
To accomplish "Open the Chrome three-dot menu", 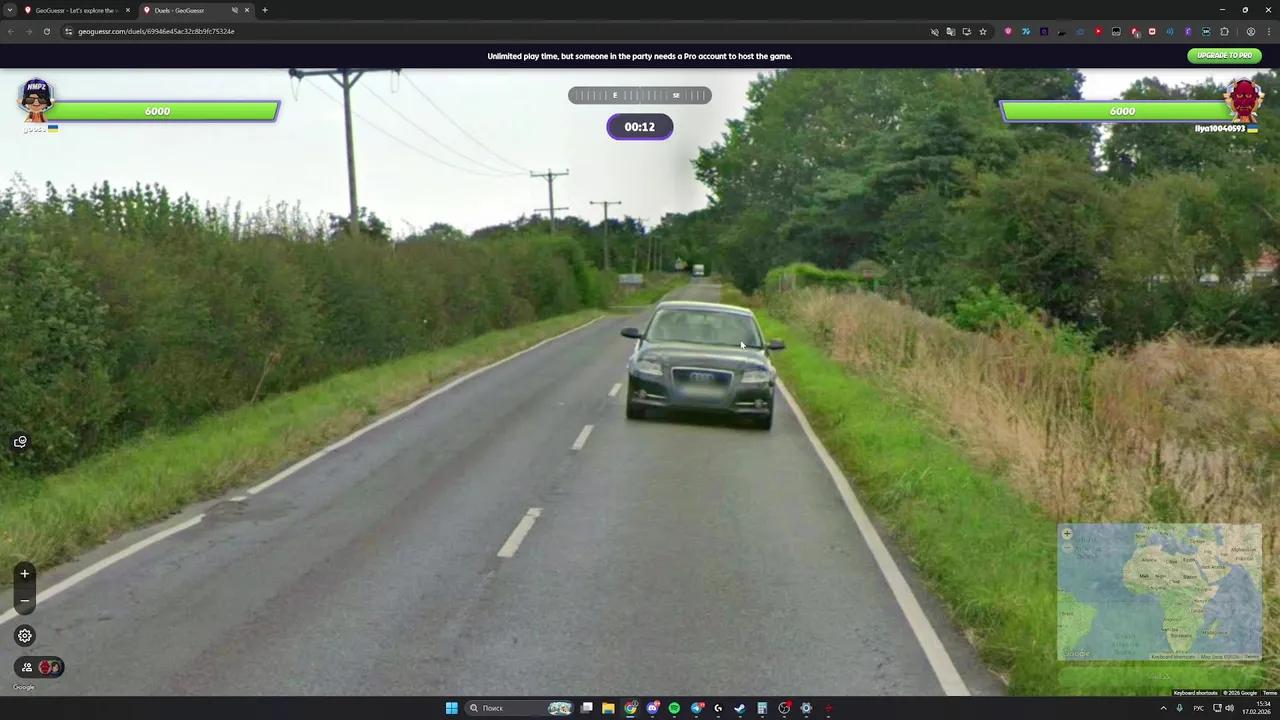I will [1268, 31].
